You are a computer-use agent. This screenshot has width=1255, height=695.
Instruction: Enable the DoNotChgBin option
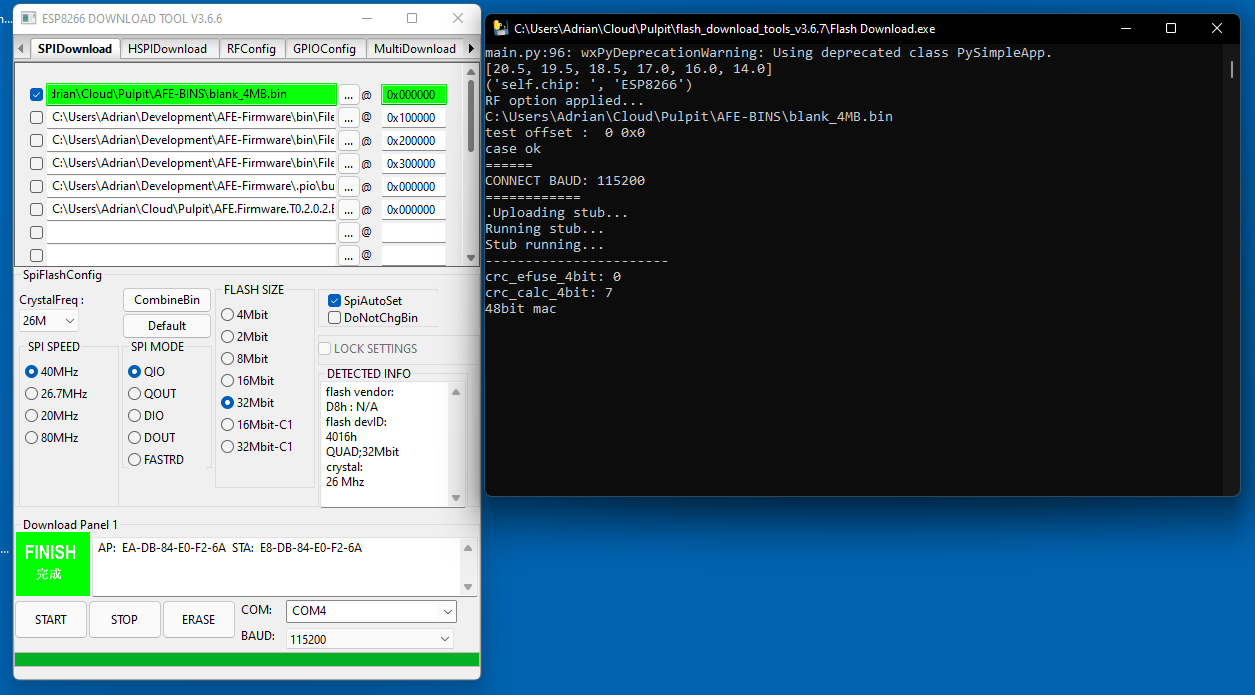[x=335, y=318]
